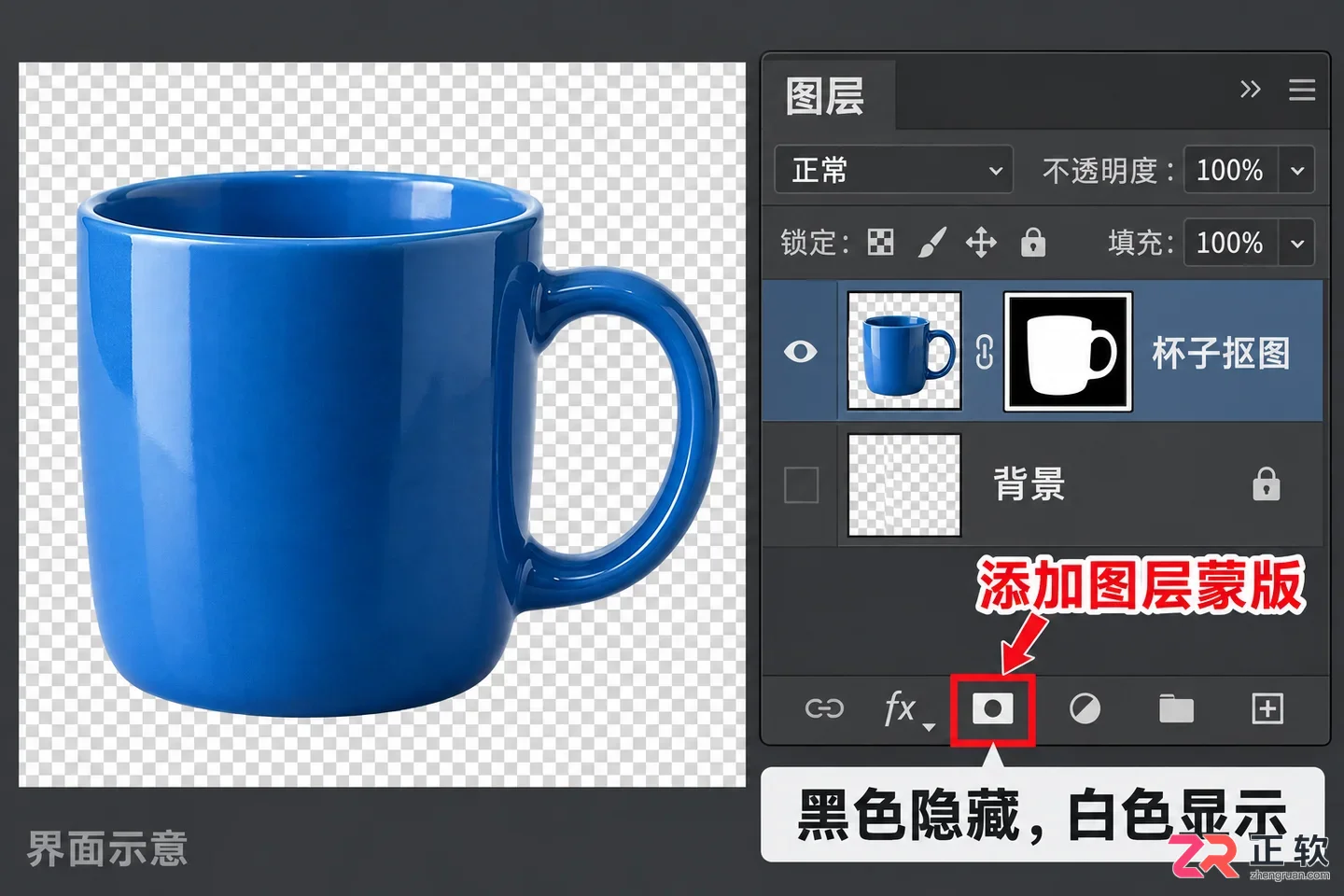Expand the 填充 fill dropdown arrow
The height and width of the screenshot is (896, 1344).
(x=1296, y=243)
